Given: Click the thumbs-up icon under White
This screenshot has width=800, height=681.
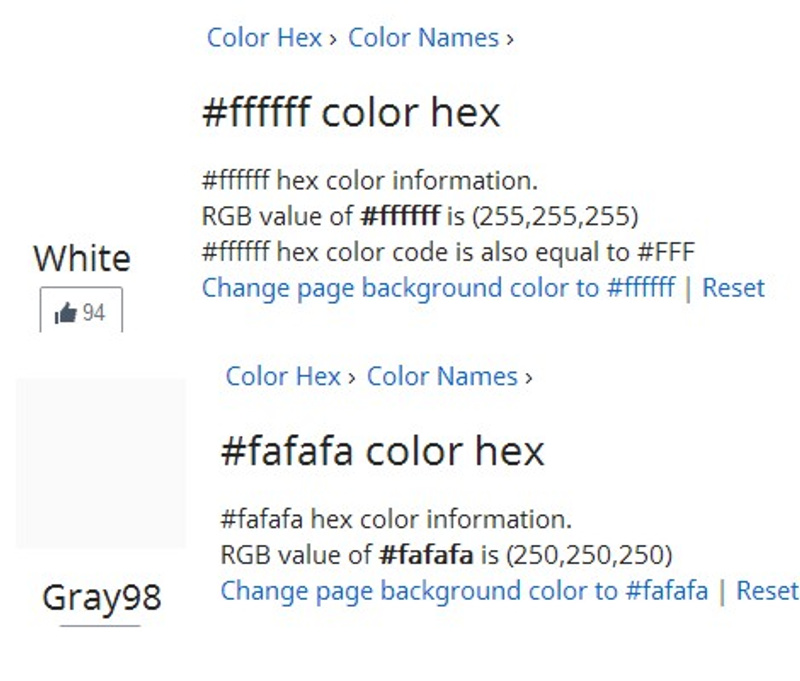Looking at the screenshot, I should pos(67,314).
